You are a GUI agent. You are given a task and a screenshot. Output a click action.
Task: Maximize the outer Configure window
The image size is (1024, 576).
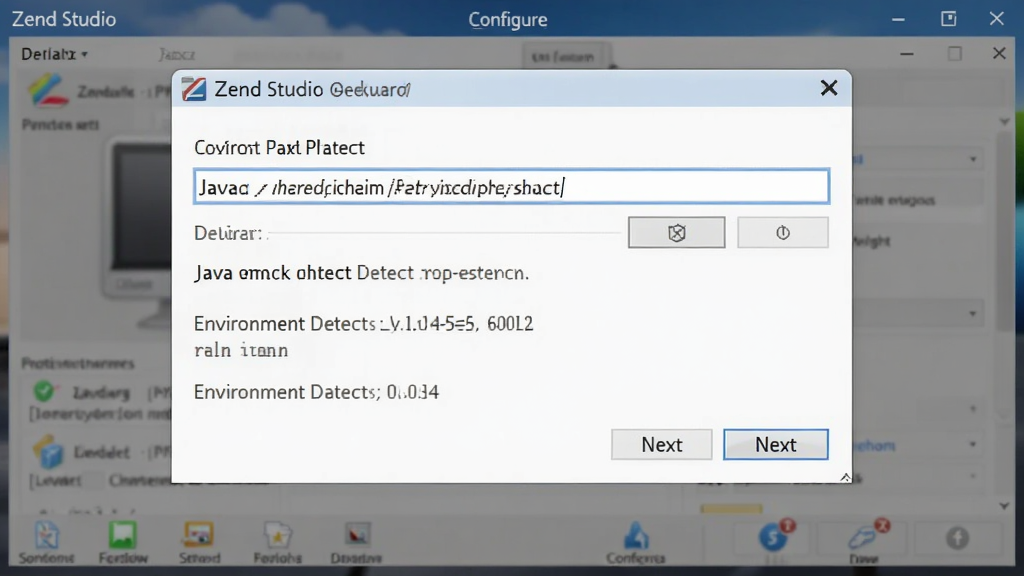point(948,19)
